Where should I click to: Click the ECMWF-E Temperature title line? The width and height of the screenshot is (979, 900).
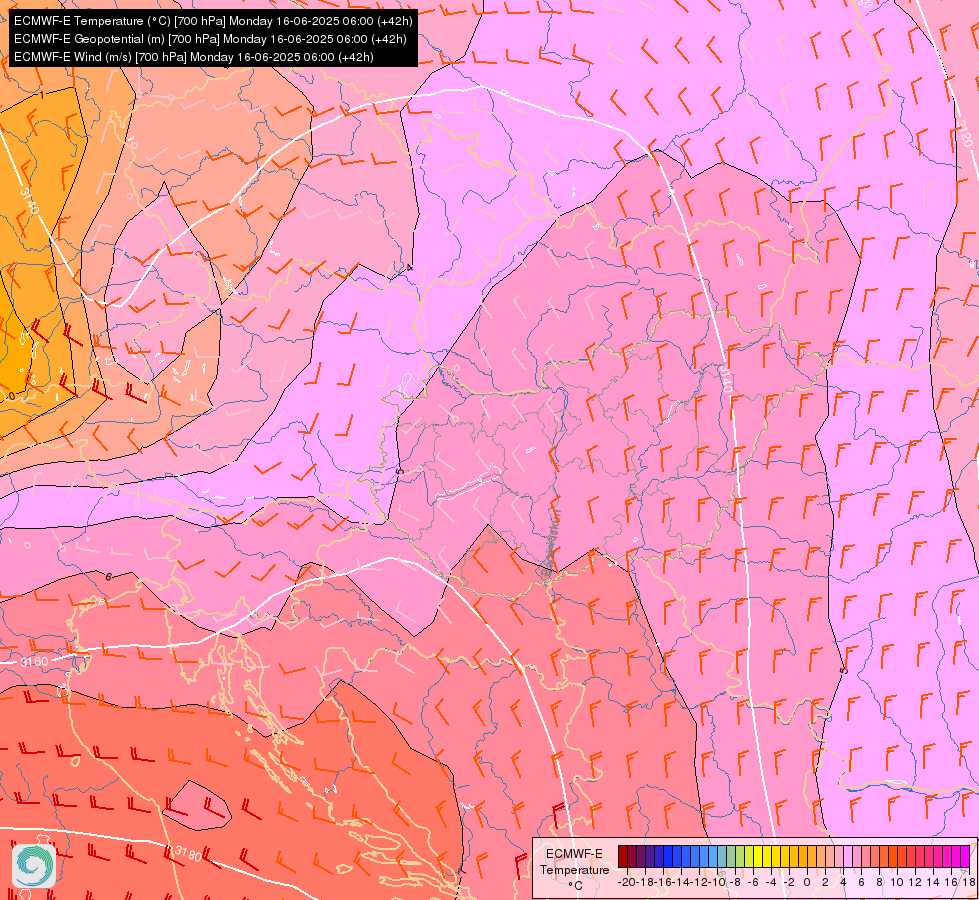[x=213, y=21]
